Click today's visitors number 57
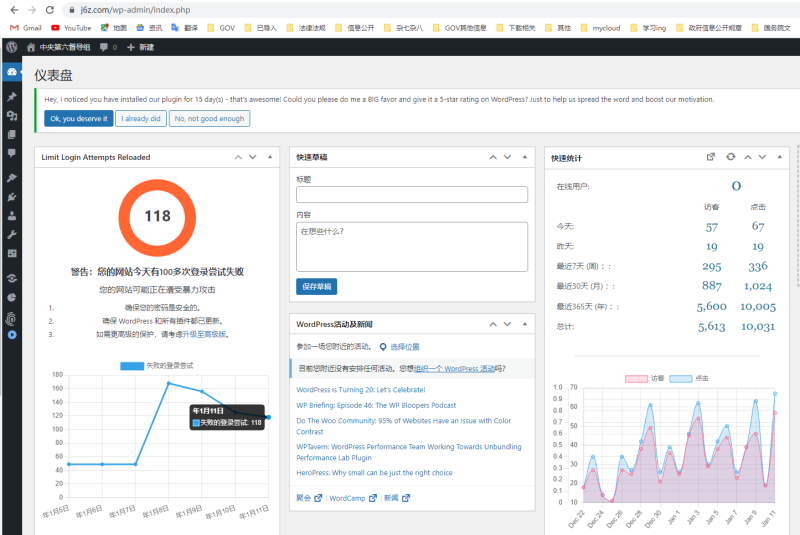Image resolution: width=800 pixels, height=535 pixels. [711, 227]
